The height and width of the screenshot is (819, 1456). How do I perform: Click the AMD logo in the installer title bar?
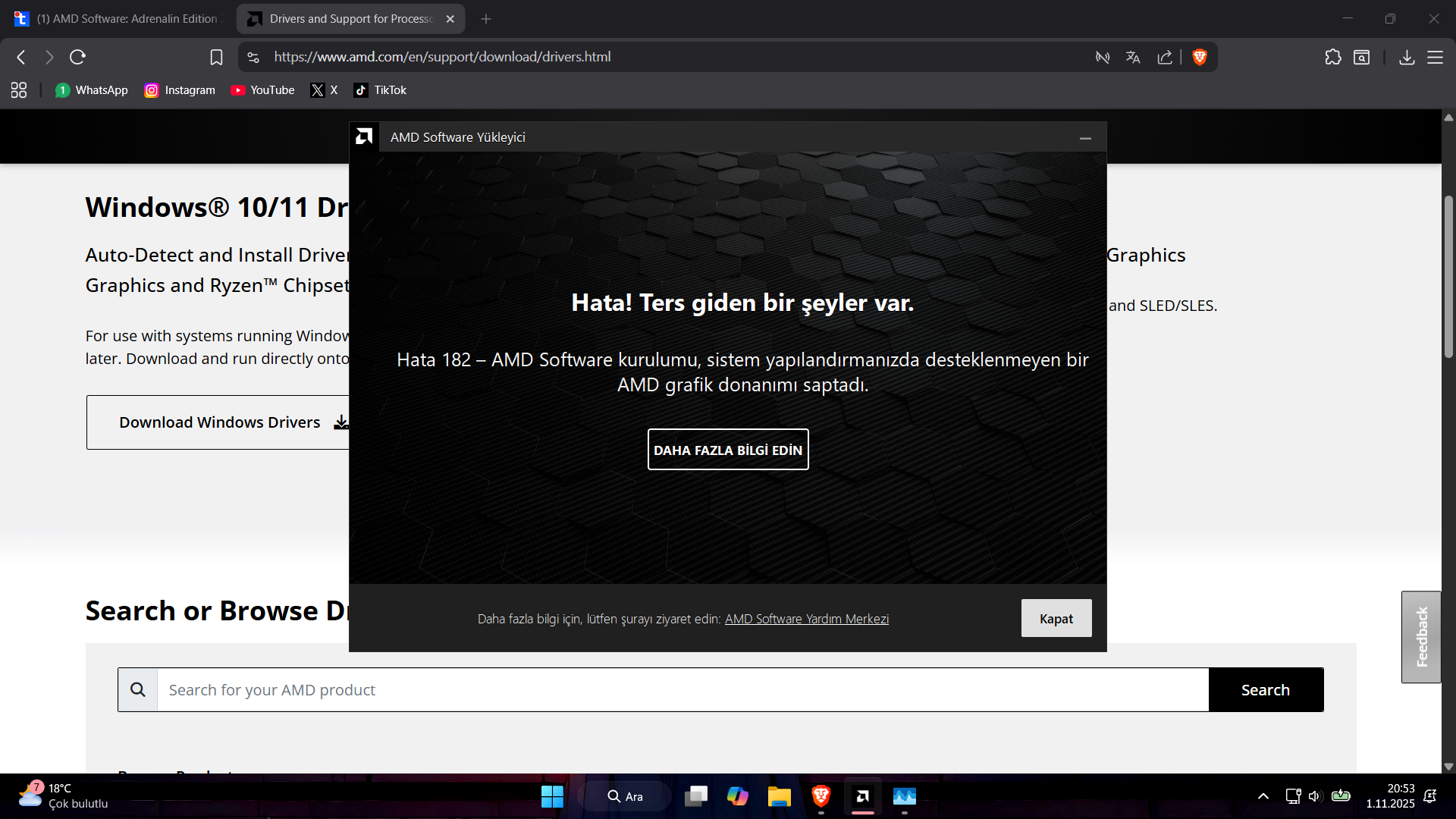coord(364,136)
